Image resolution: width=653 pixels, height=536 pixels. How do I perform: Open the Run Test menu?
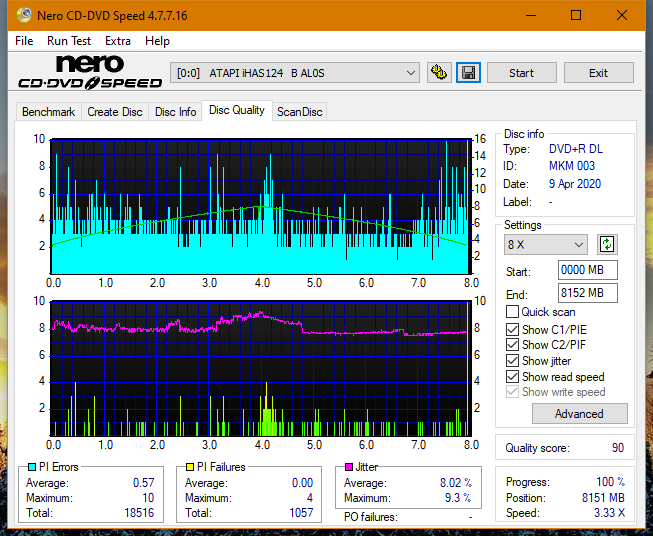pyautogui.click(x=69, y=41)
